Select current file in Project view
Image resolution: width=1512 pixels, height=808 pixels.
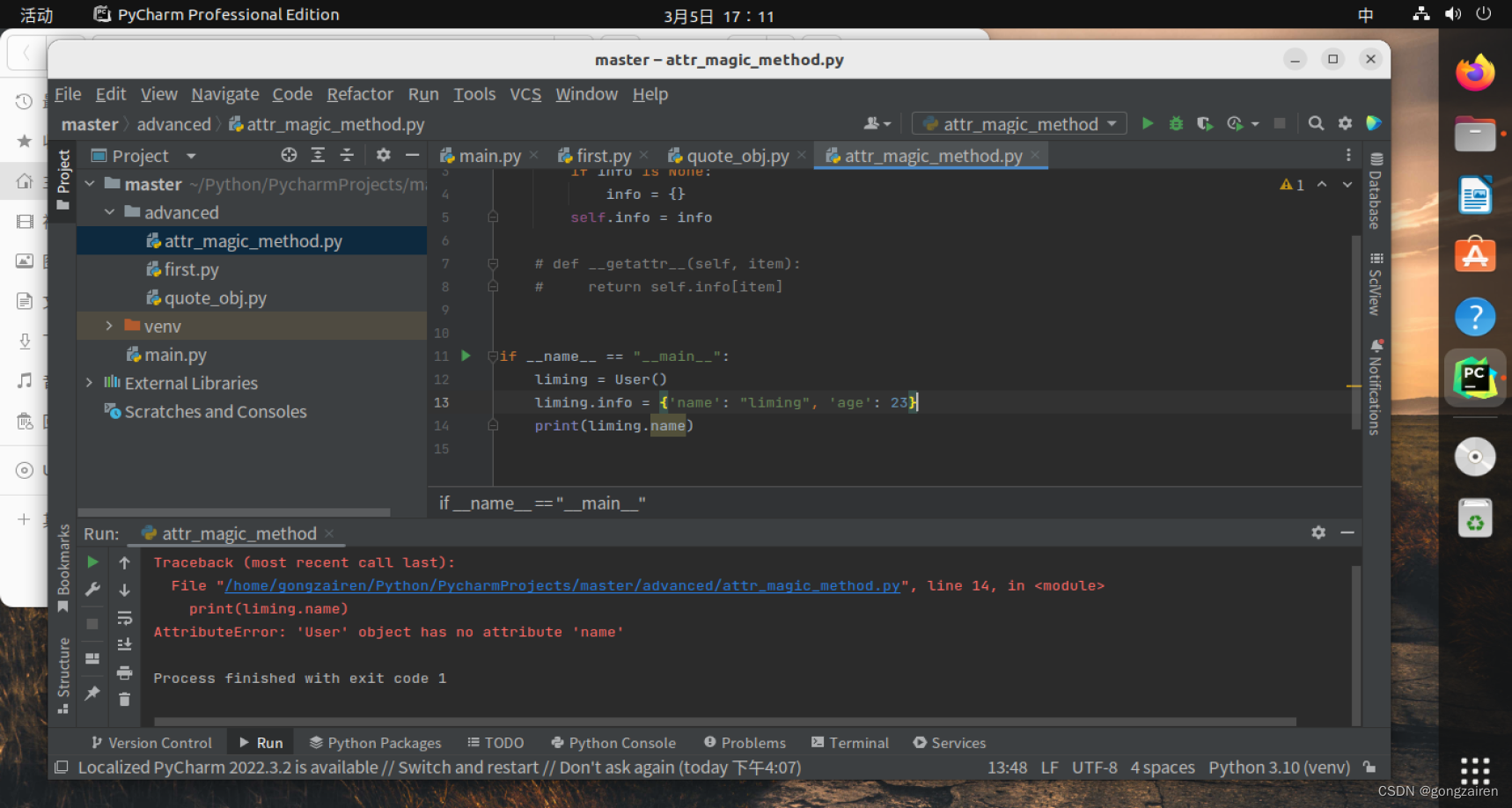pyautogui.click(x=289, y=155)
